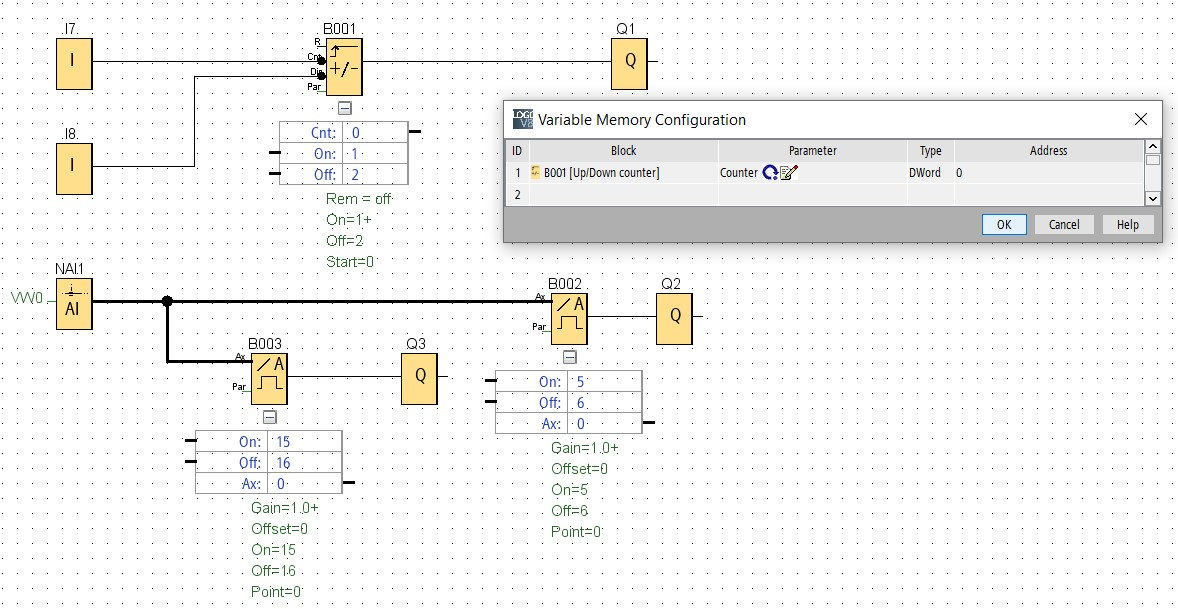This screenshot has width=1178, height=609.
Task: Click the empty Block cell in row 2
Action: pyautogui.click(x=622, y=195)
